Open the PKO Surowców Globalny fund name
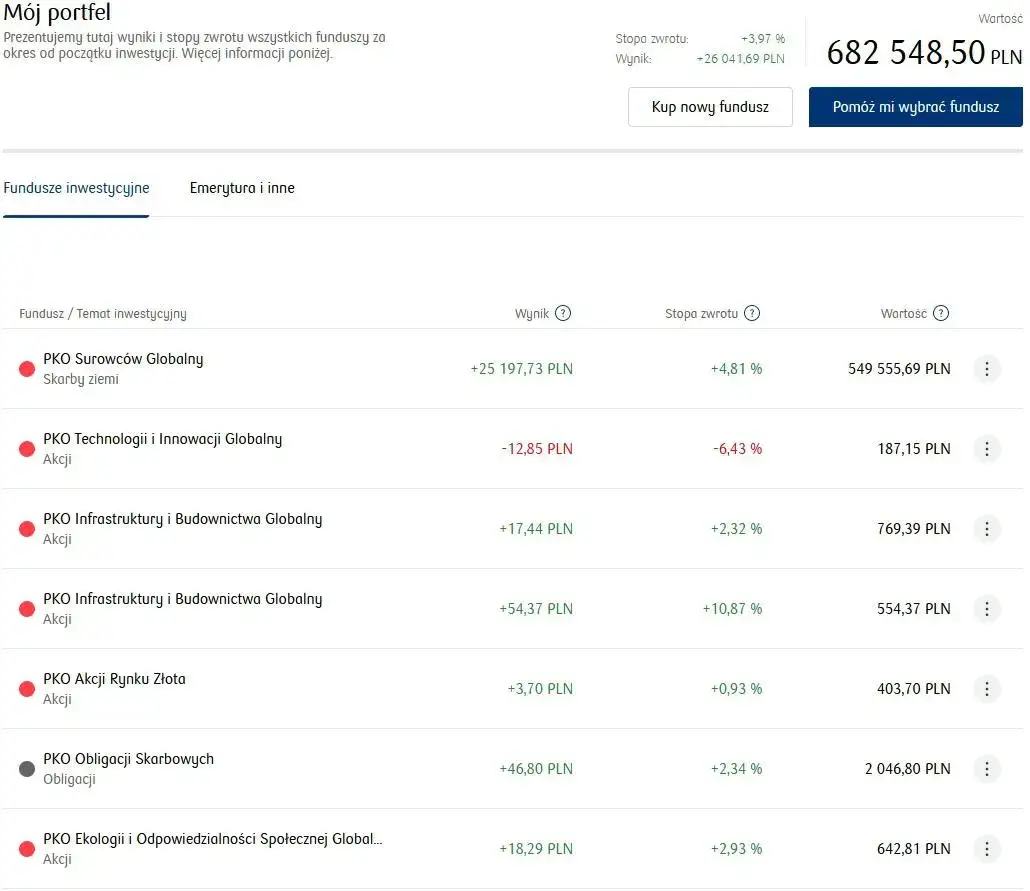Screen dimensions: 1030x891 coord(123,359)
